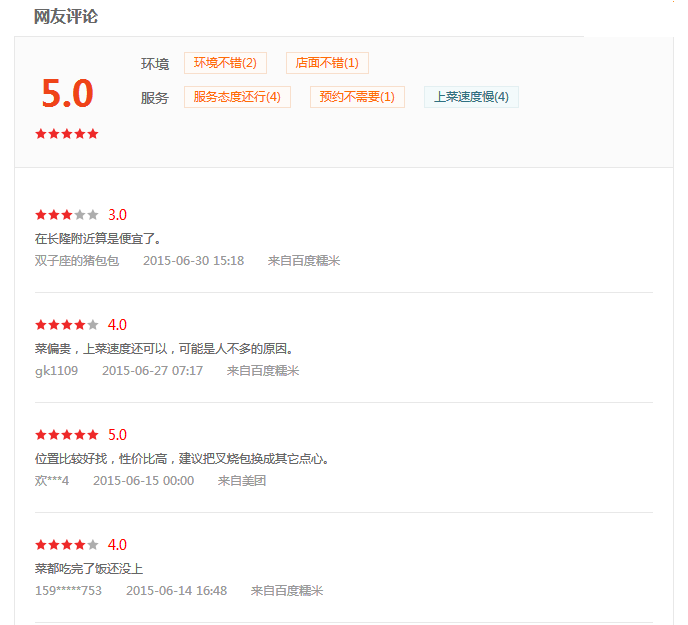Click the 环境不错(2) tag

click(225, 63)
